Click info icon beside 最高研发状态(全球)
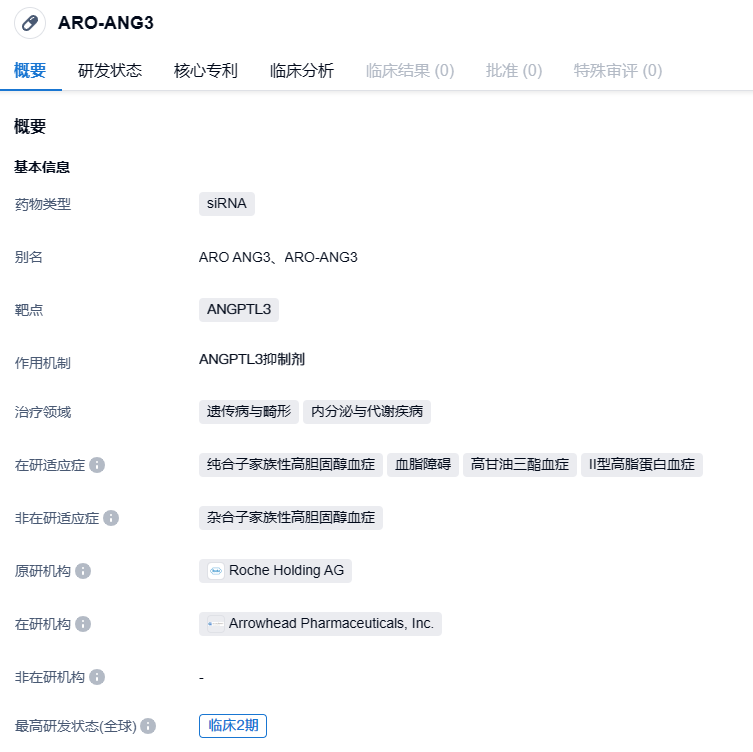Viewport: 753px width, 752px height. pos(148,726)
